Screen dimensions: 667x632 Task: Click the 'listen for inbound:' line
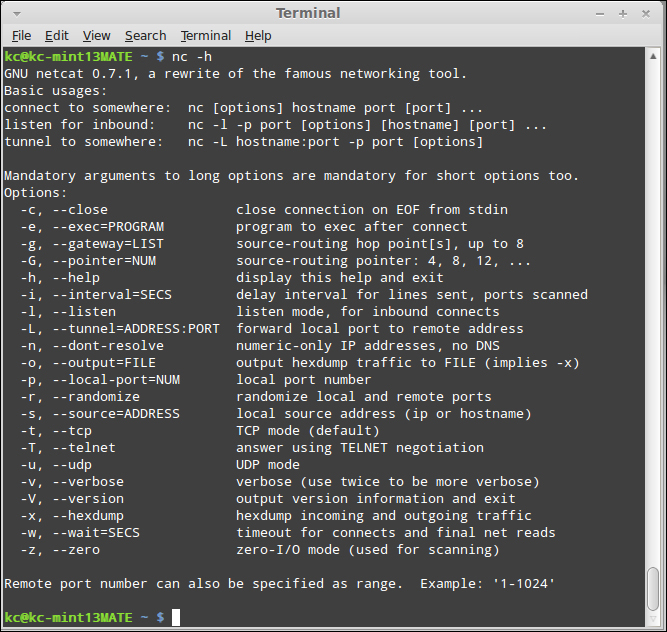pos(275,125)
